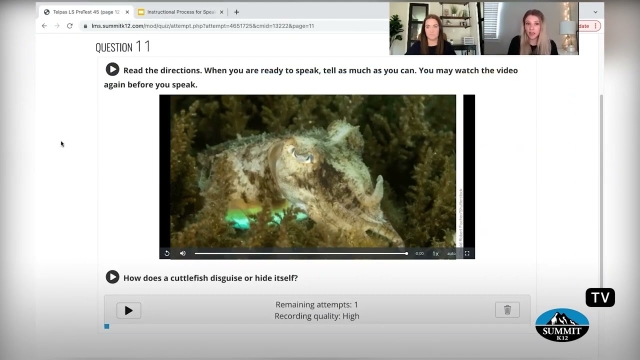Image resolution: width=640 pixels, height=360 pixels.
Task: Delete the recording with the trash icon
Action: (507, 310)
